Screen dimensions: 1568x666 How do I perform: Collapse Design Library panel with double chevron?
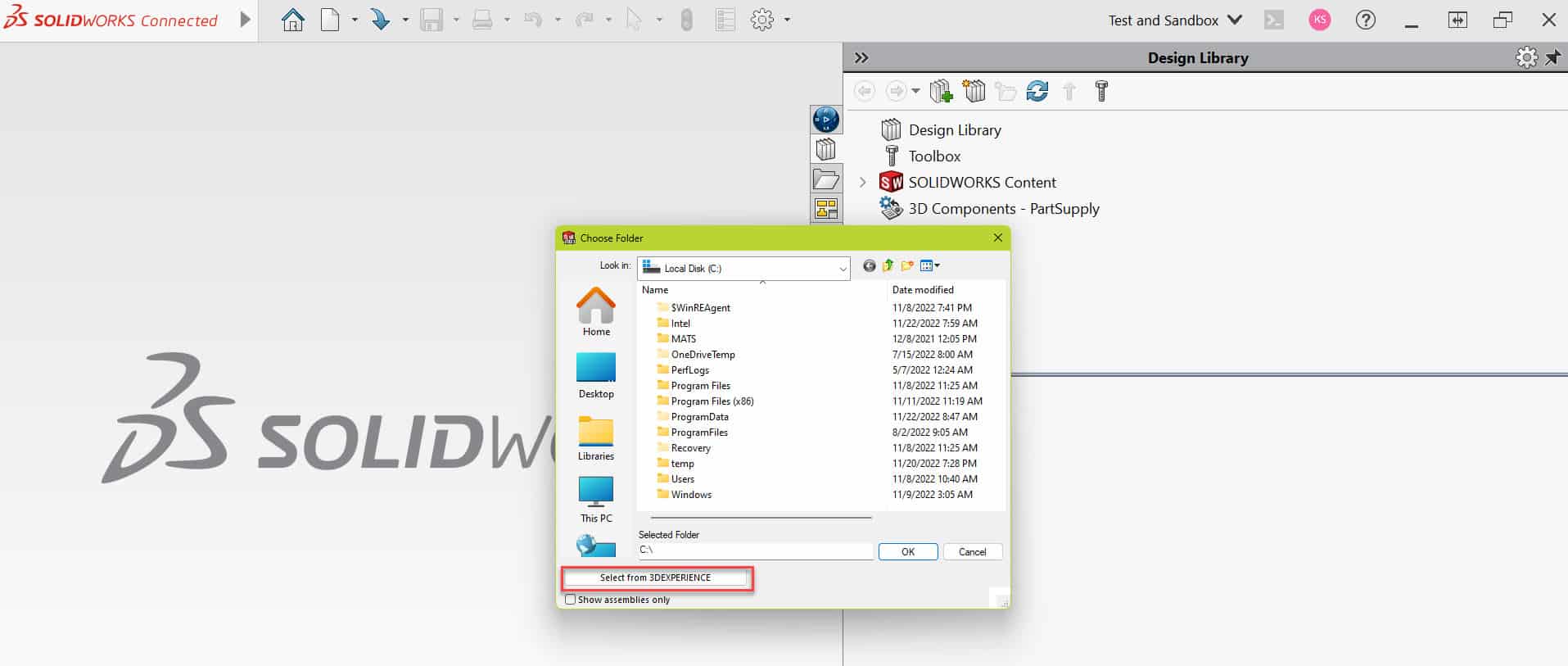pos(861,57)
